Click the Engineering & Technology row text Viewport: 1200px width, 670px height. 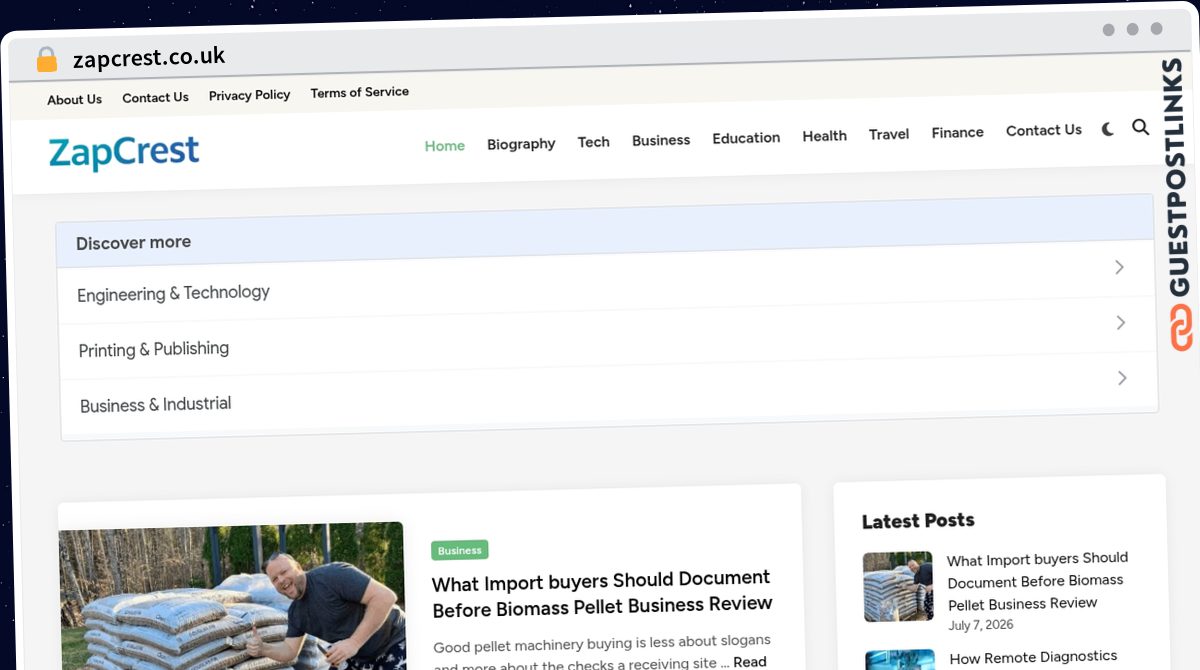pyautogui.click(x=173, y=293)
